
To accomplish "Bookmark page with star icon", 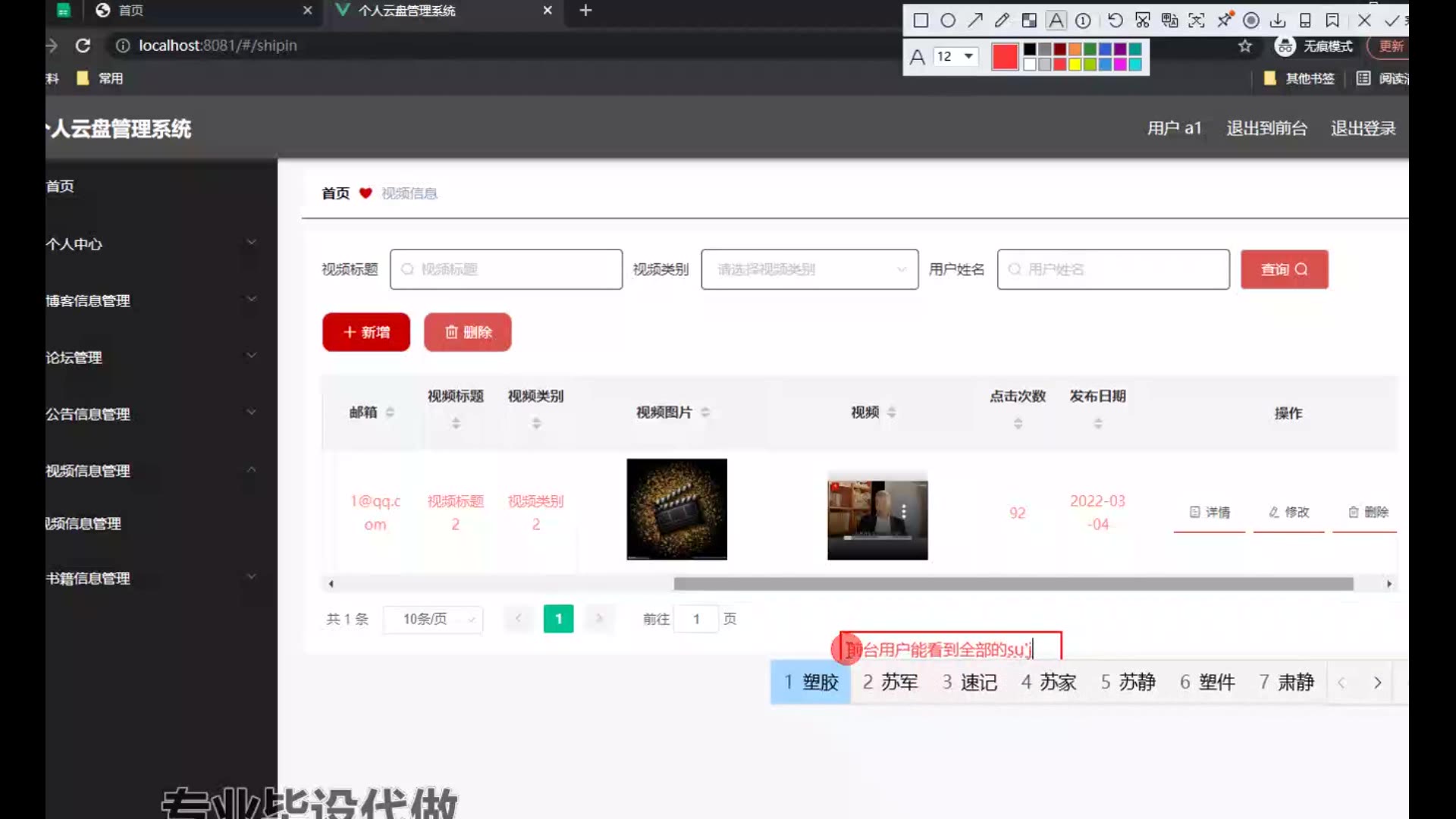I will [x=1244, y=46].
